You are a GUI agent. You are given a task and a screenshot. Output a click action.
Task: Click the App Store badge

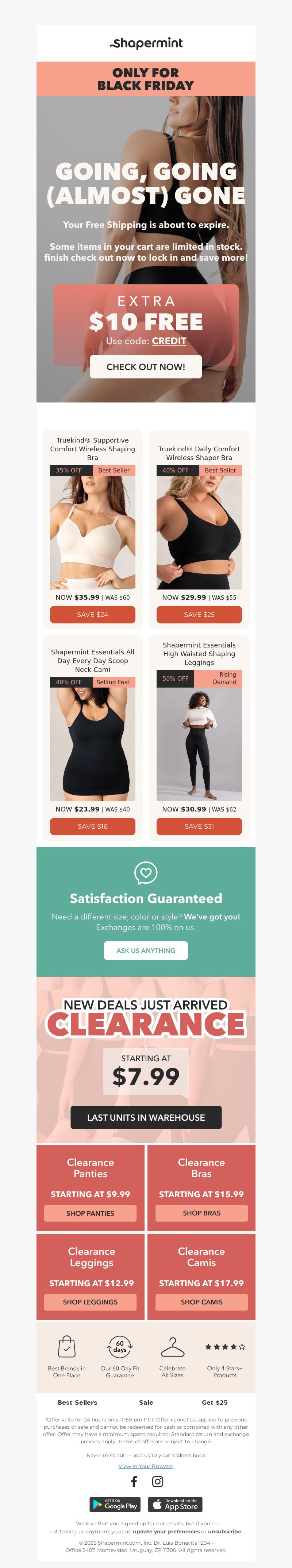point(175,1505)
